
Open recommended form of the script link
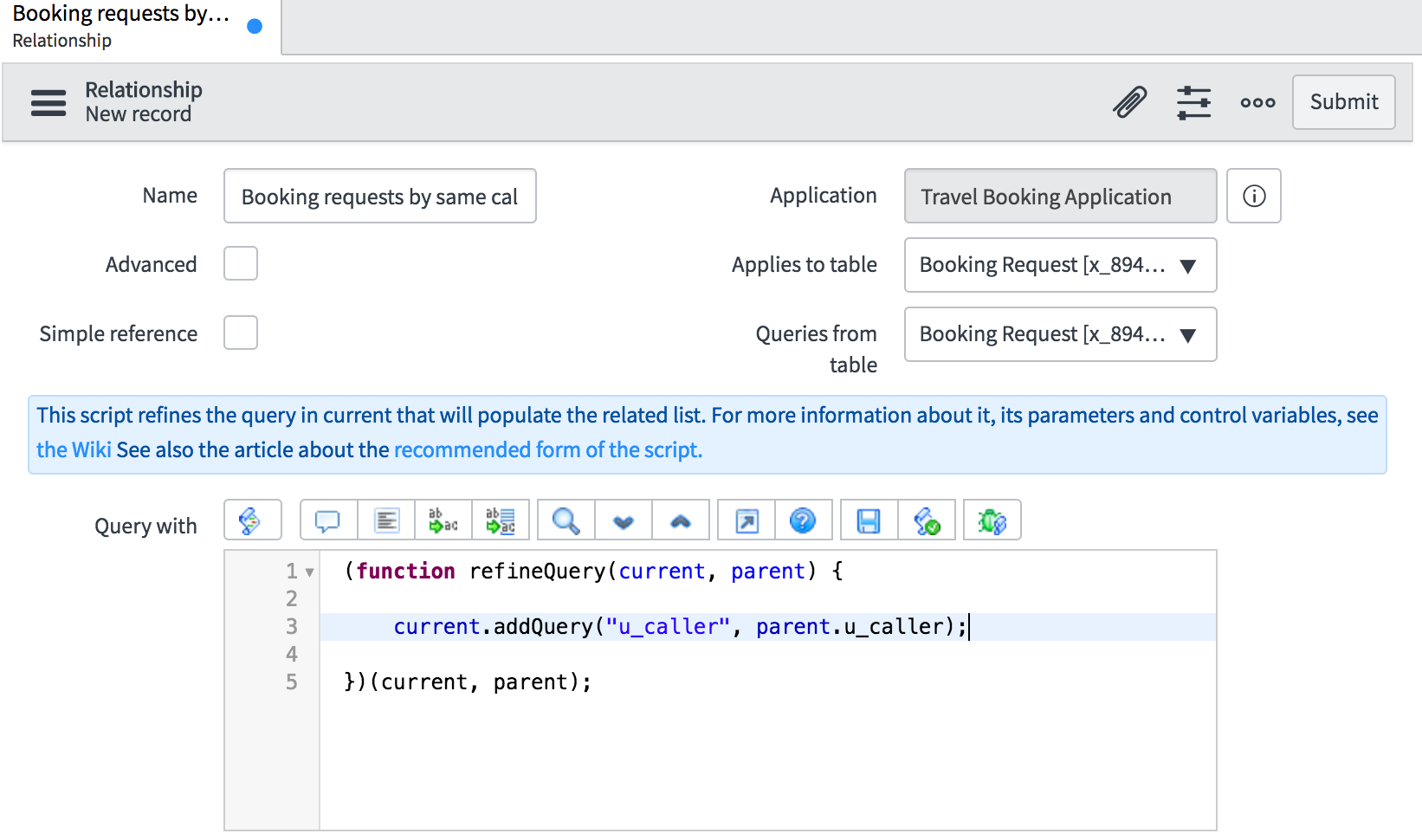(548, 449)
